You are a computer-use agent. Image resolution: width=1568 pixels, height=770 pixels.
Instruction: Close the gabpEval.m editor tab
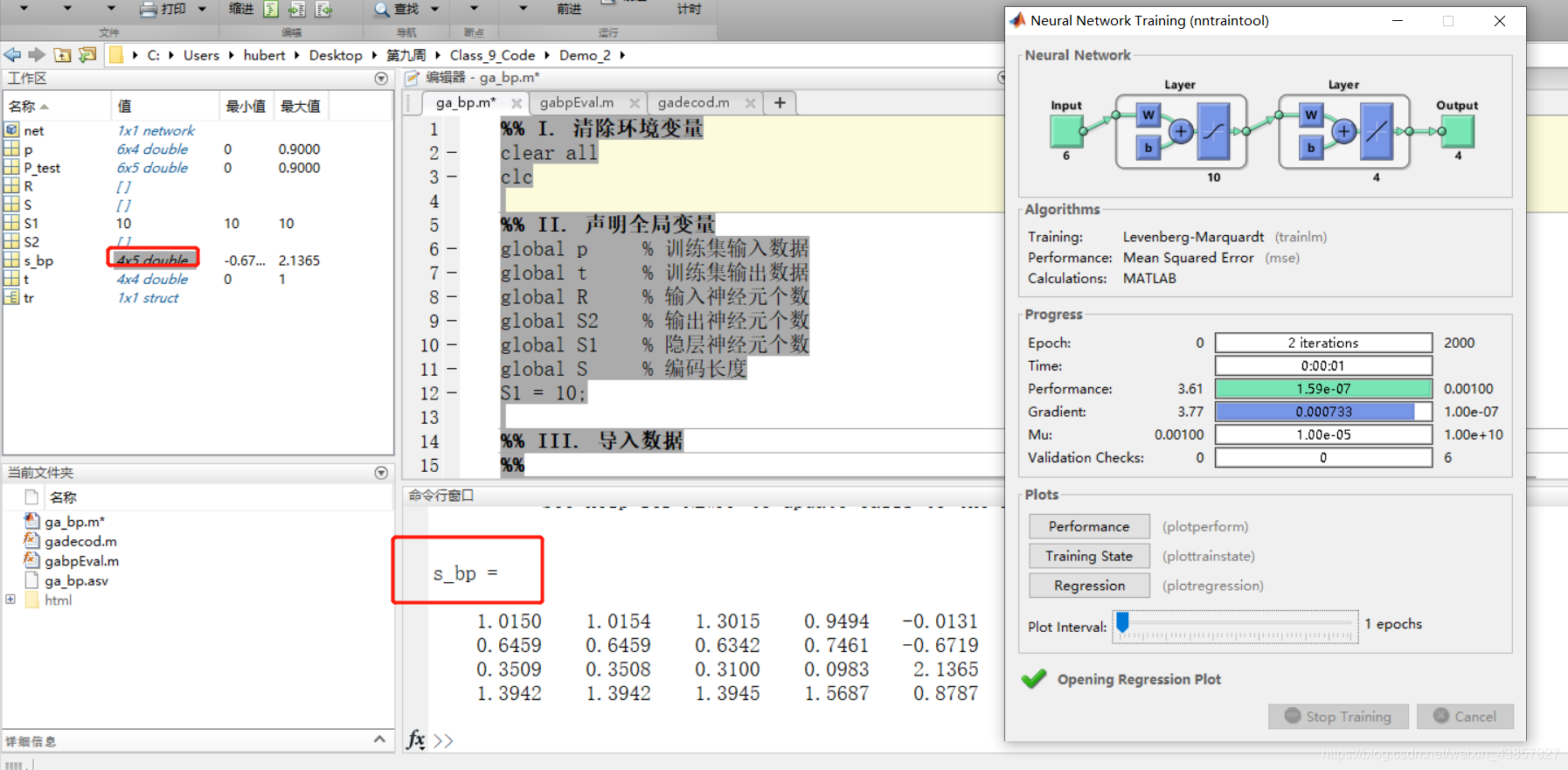pyautogui.click(x=635, y=103)
